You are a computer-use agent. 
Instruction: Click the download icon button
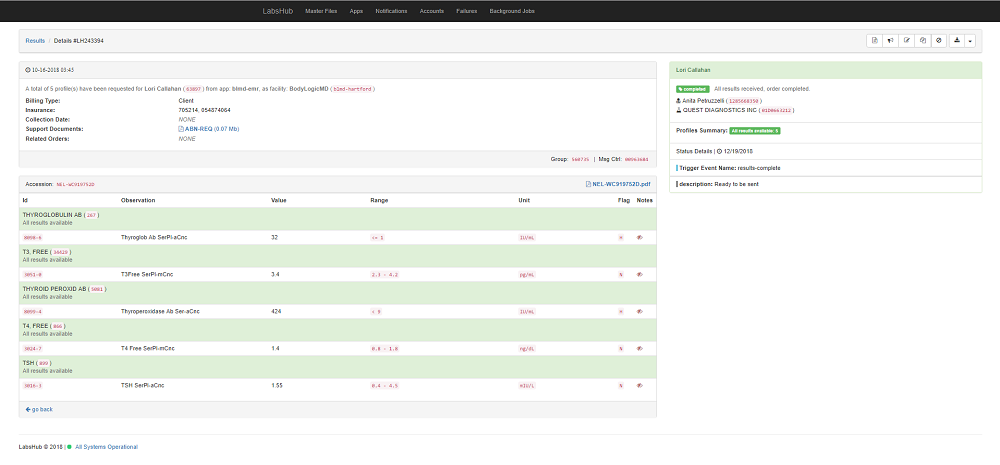pyautogui.click(x=957, y=40)
